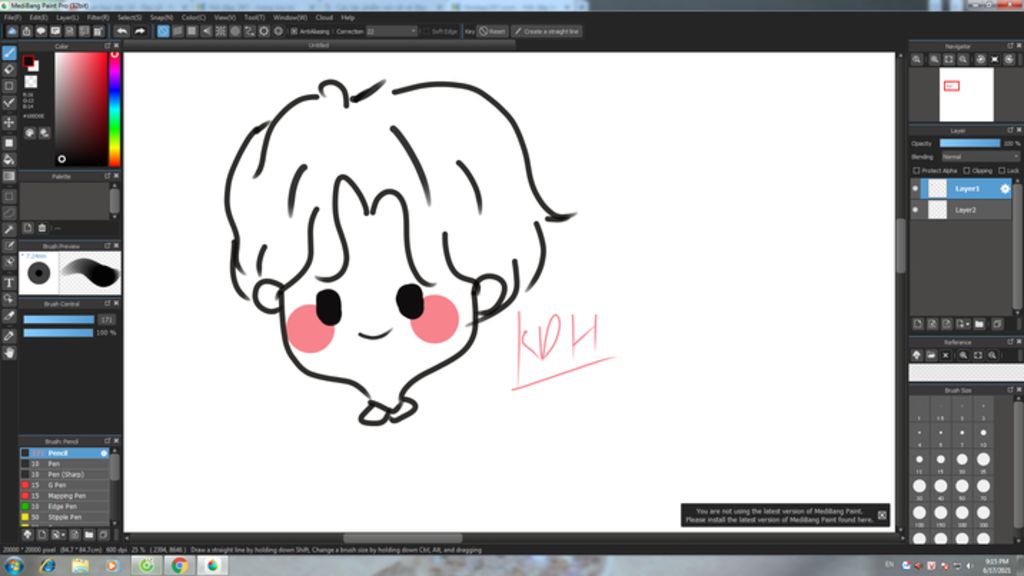The image size is (1024, 576).
Task: Click the Navigator canvas thumbnail
Action: click(x=967, y=95)
